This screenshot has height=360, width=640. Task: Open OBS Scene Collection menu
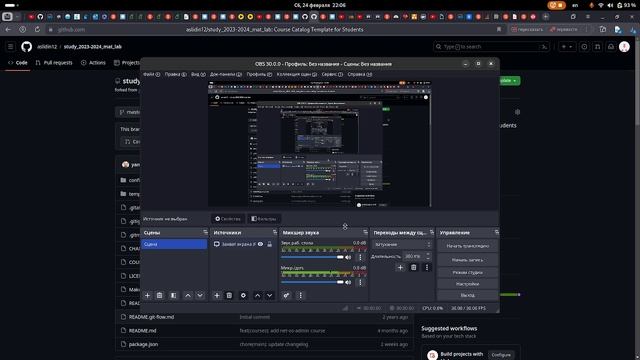[297, 74]
